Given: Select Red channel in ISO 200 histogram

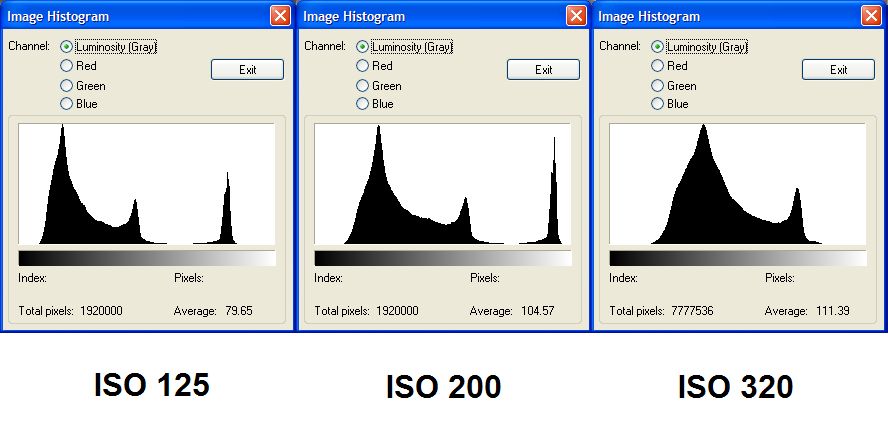Looking at the screenshot, I should 362,66.
